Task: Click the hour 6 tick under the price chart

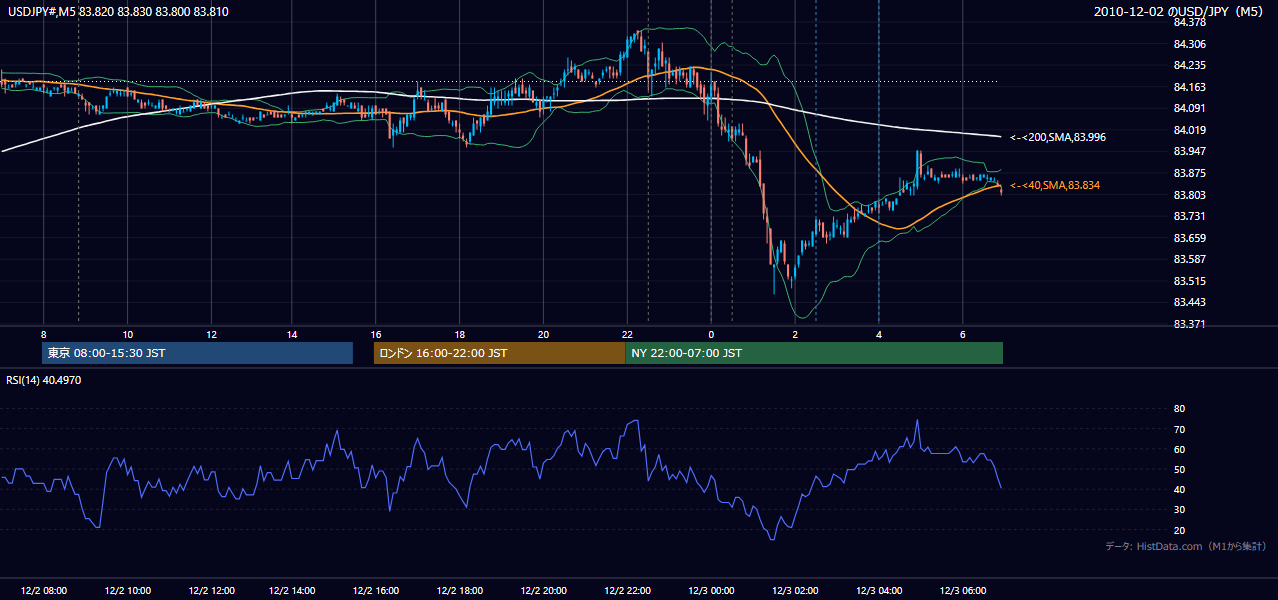Action: coord(962,334)
